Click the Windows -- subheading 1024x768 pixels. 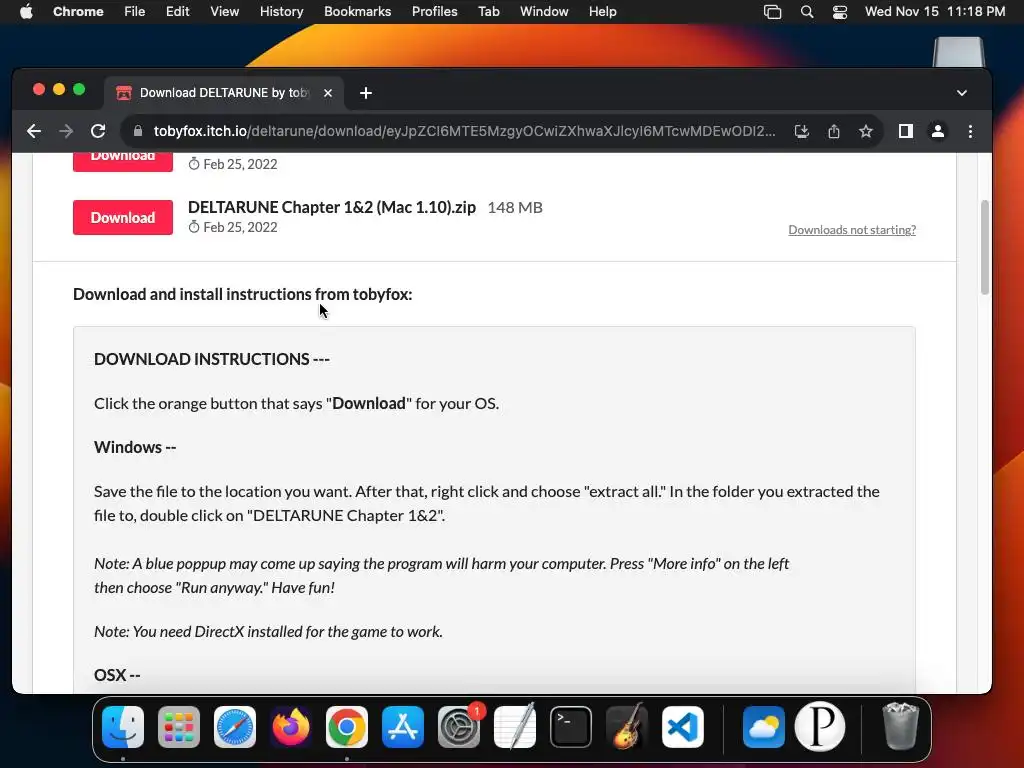(135, 447)
